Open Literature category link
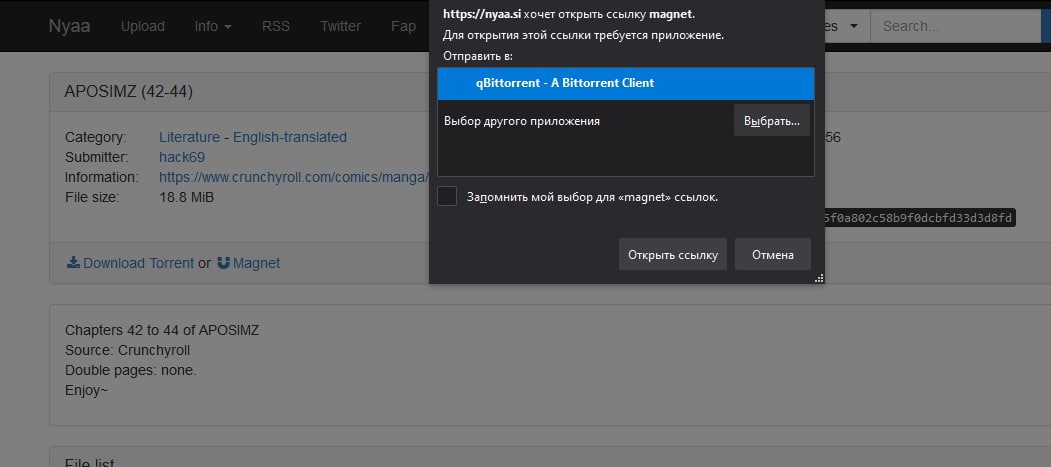 pyautogui.click(x=190, y=137)
